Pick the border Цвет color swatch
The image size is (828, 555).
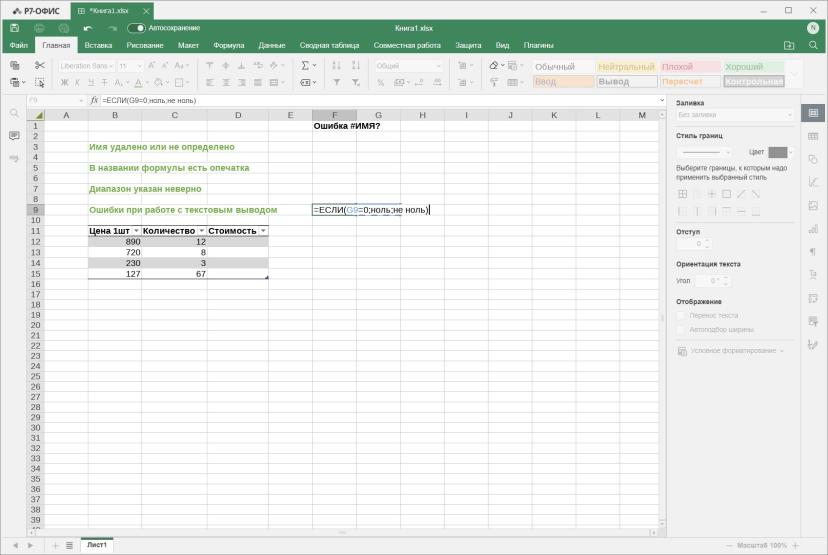pyautogui.click(x=778, y=152)
